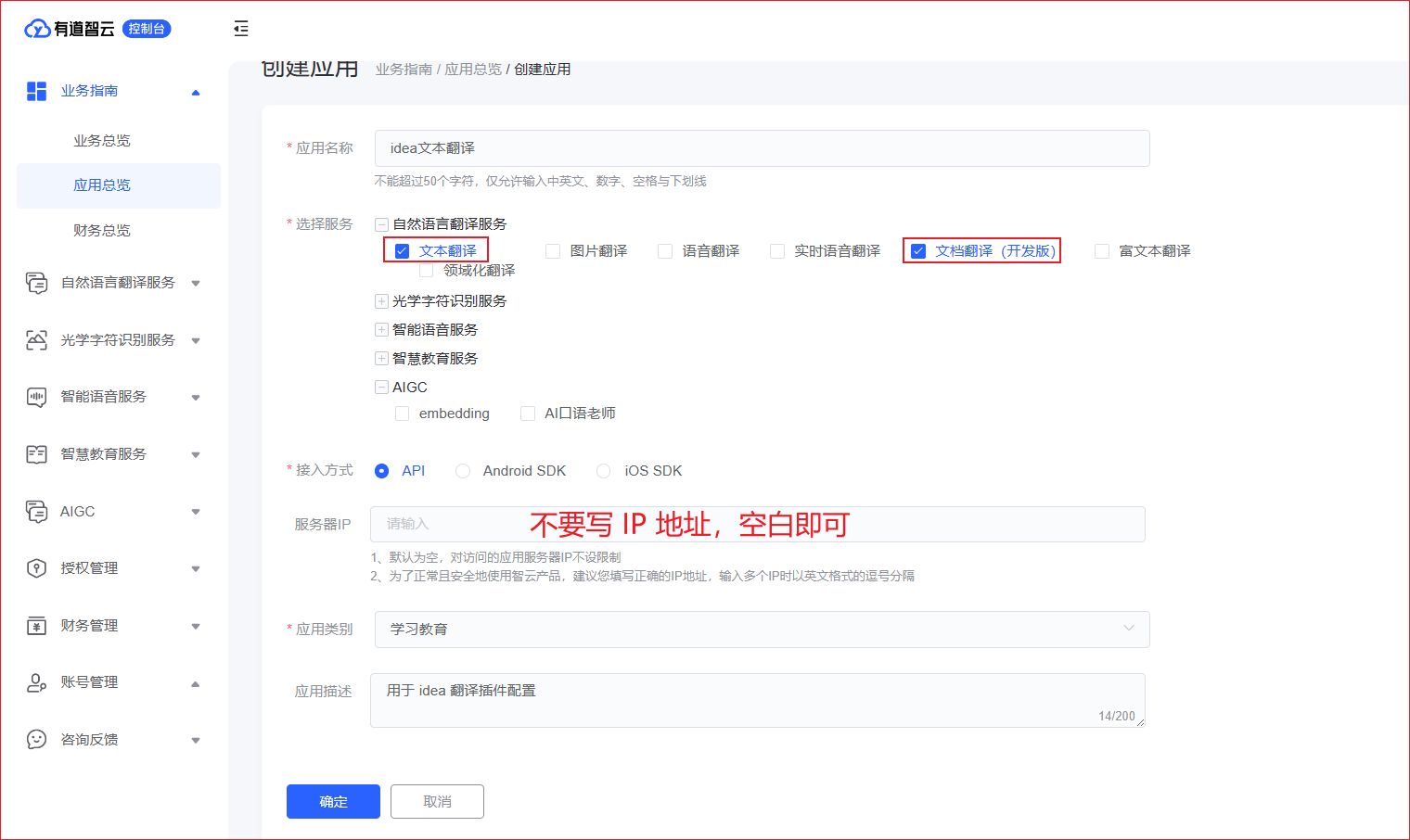Select the API access method radio
Viewport: 1410px width, 840px height.
[381, 471]
